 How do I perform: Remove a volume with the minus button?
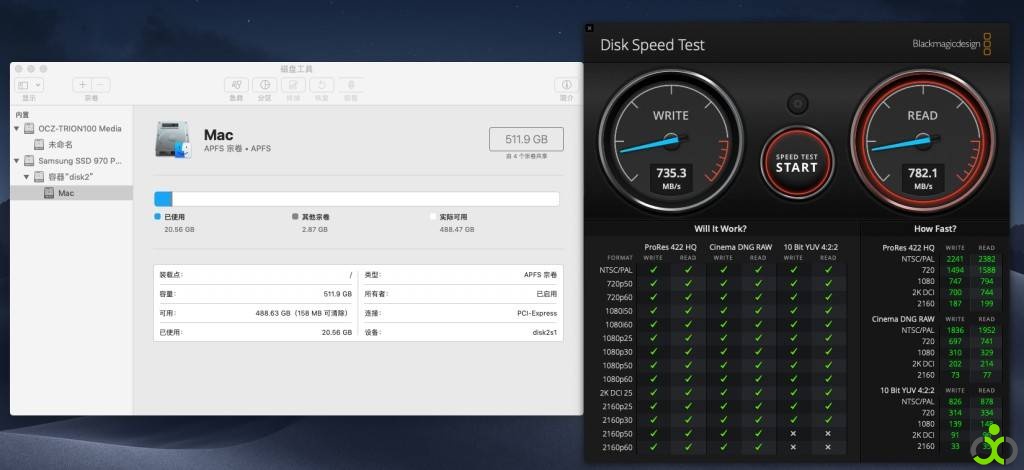coord(101,85)
